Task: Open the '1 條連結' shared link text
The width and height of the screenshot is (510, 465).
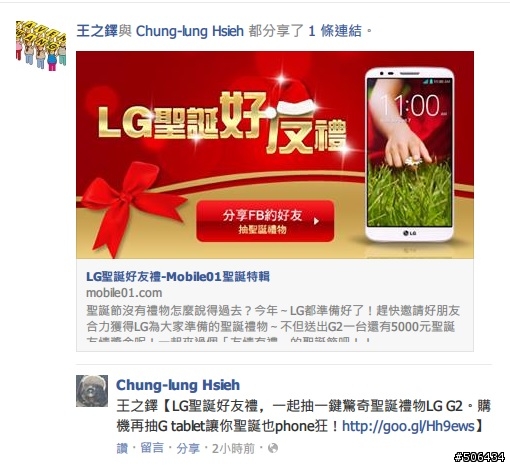Action: (335, 31)
